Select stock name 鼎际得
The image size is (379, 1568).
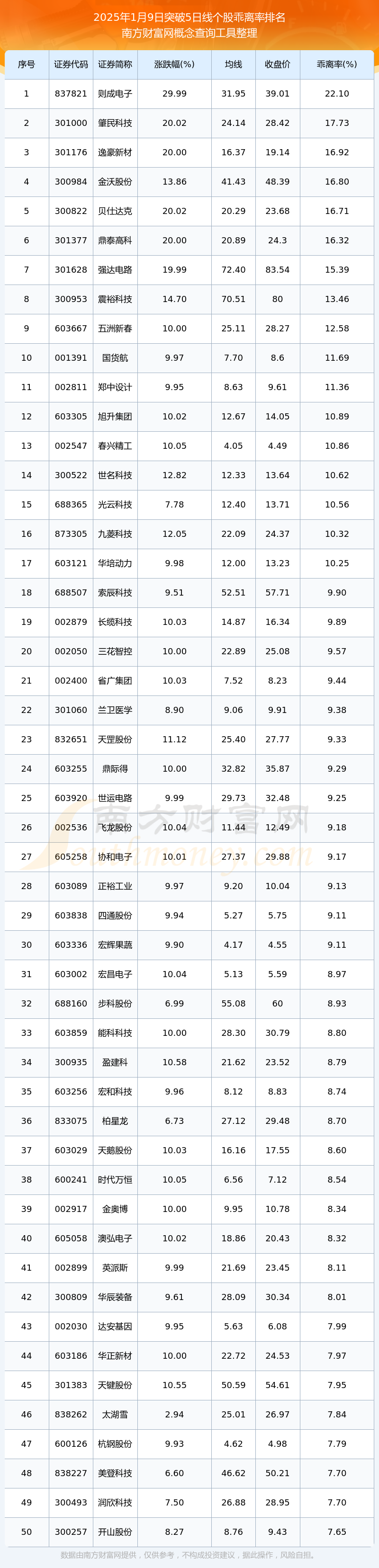pyautogui.click(x=115, y=768)
